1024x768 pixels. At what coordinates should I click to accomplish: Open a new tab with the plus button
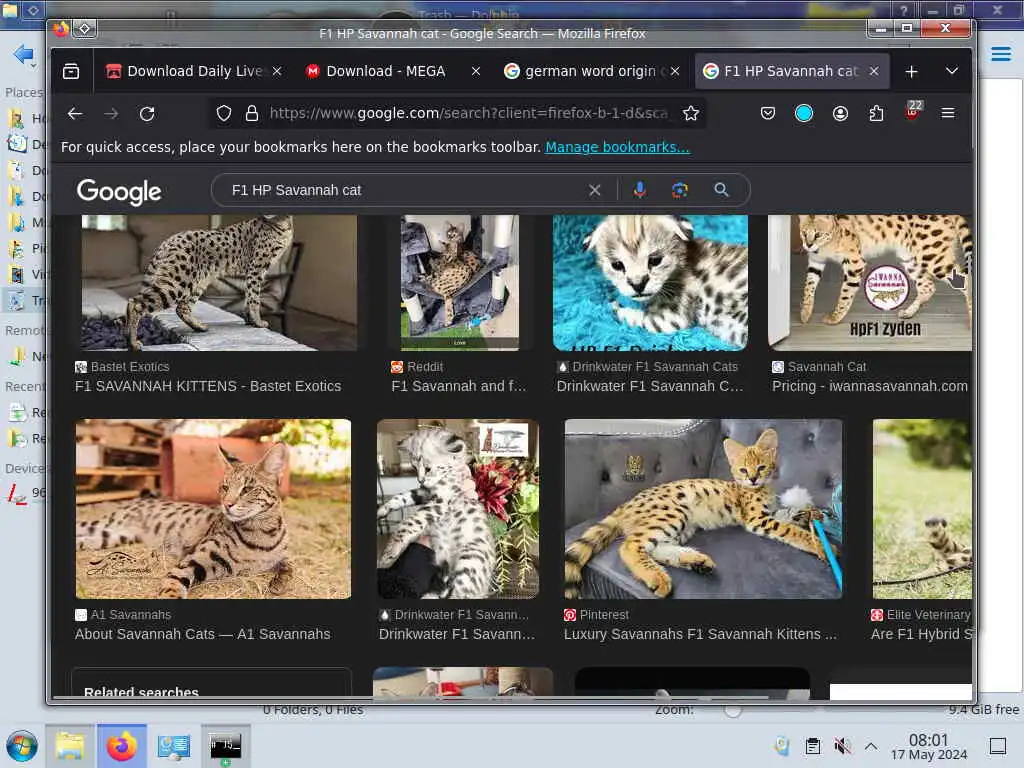point(912,71)
